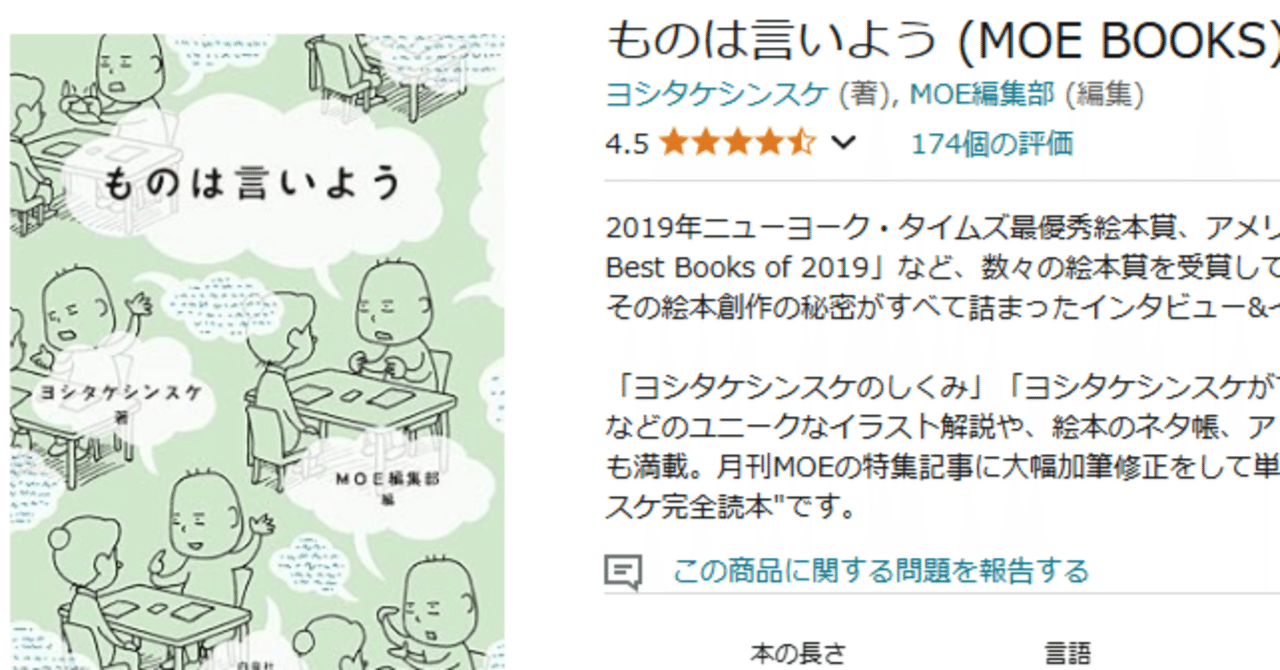Click the (著) author role label
The height and width of the screenshot is (670, 1280).
(x=859, y=94)
